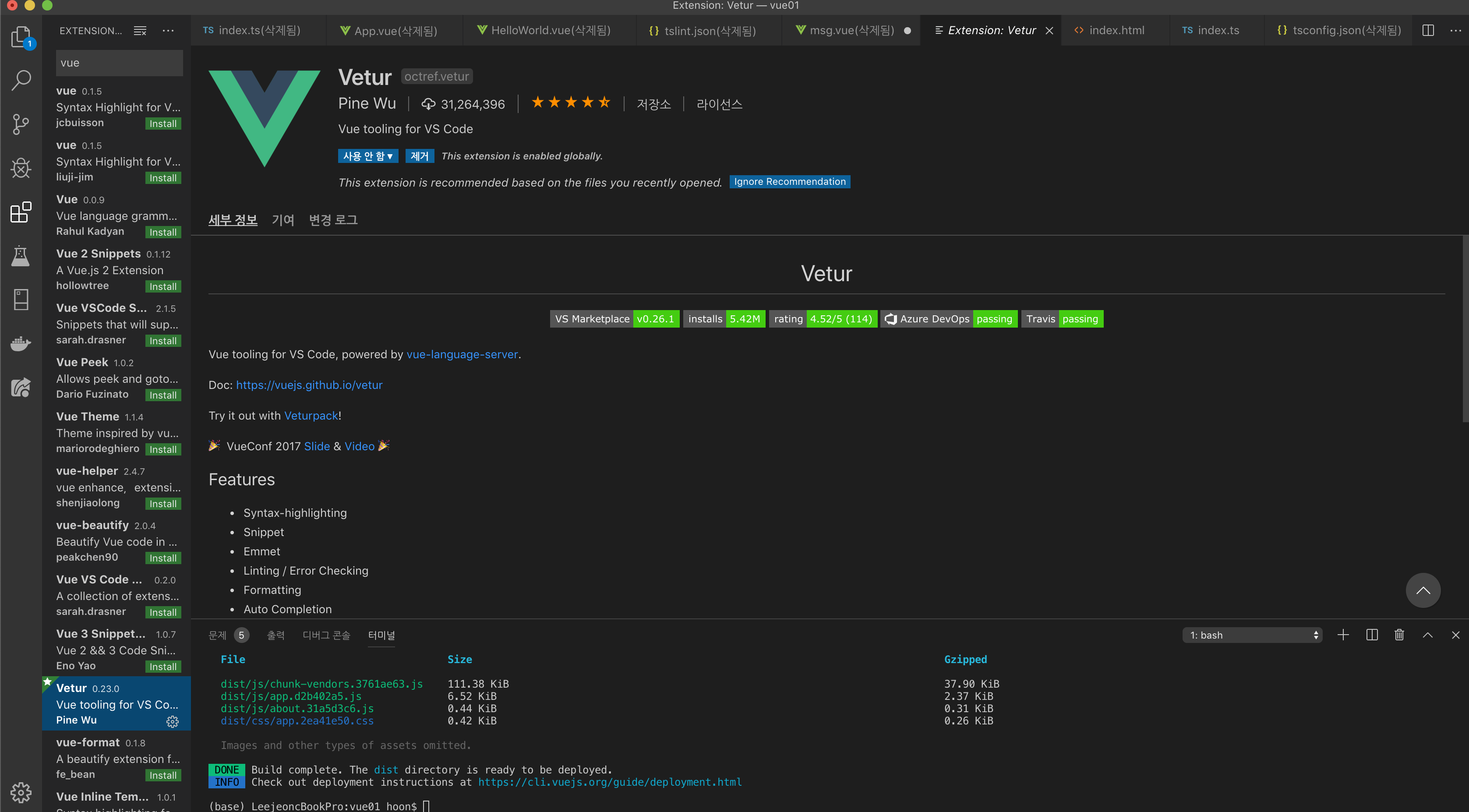Open extensions panel more actions menu
The image size is (1469, 812).
[168, 31]
